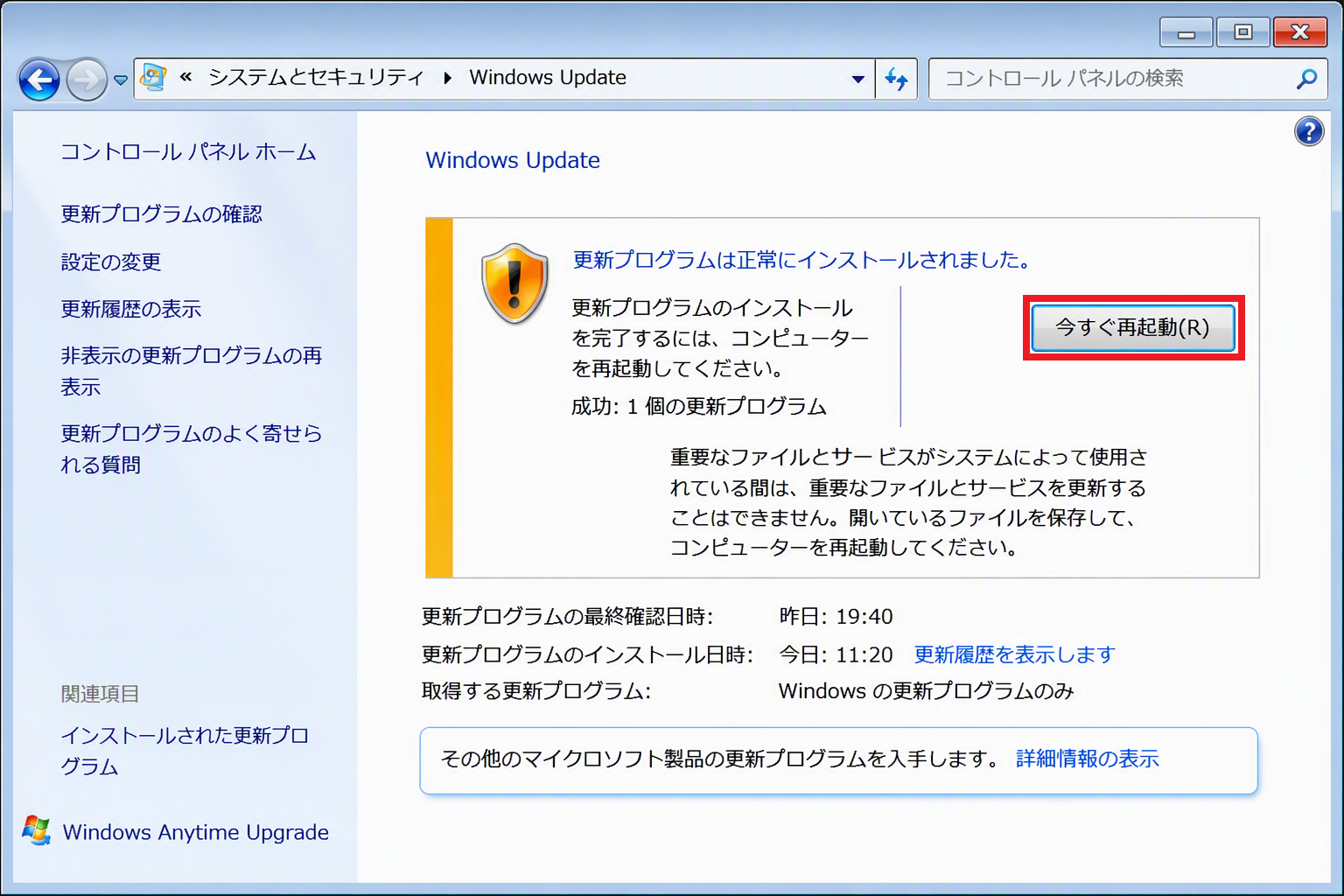Click the 昨日: 19:40 last check time
The width and height of the screenshot is (1344, 896).
(836, 617)
